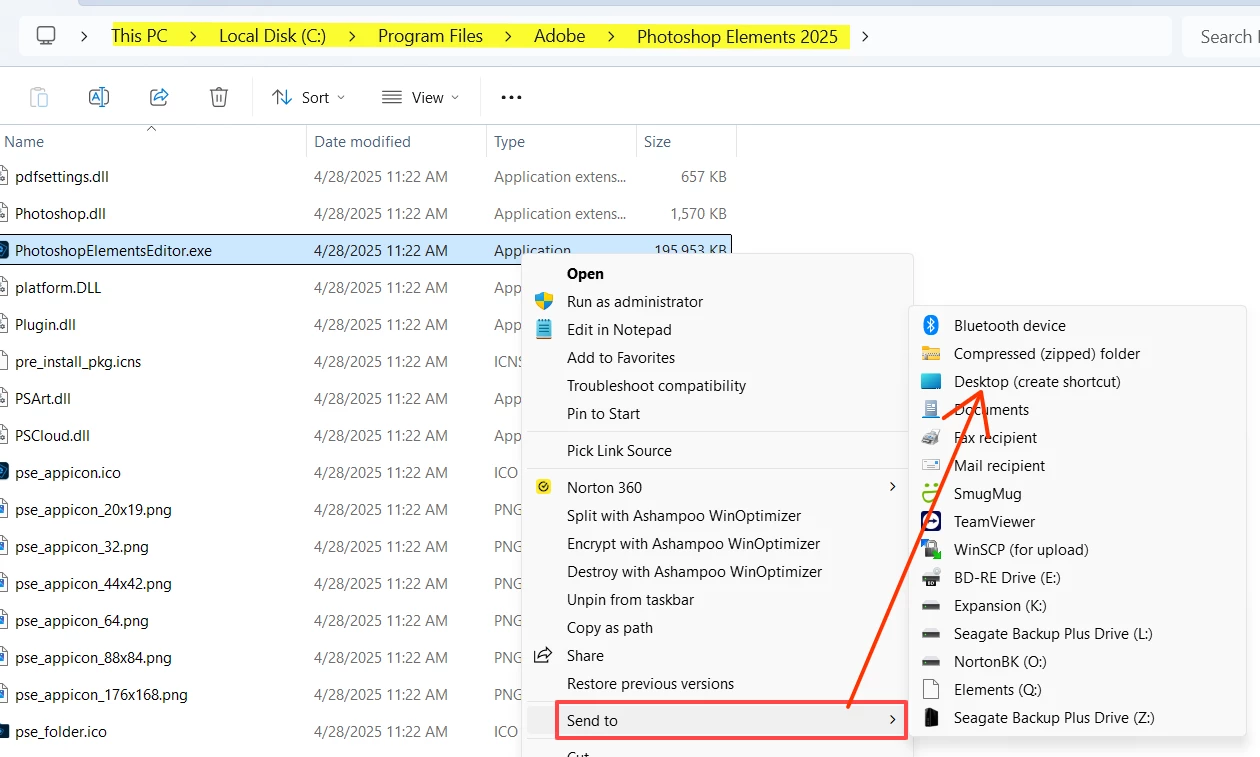Select the file pse_appicon_64.png
The width and height of the screenshot is (1260, 757).
pyautogui.click(x=82, y=620)
